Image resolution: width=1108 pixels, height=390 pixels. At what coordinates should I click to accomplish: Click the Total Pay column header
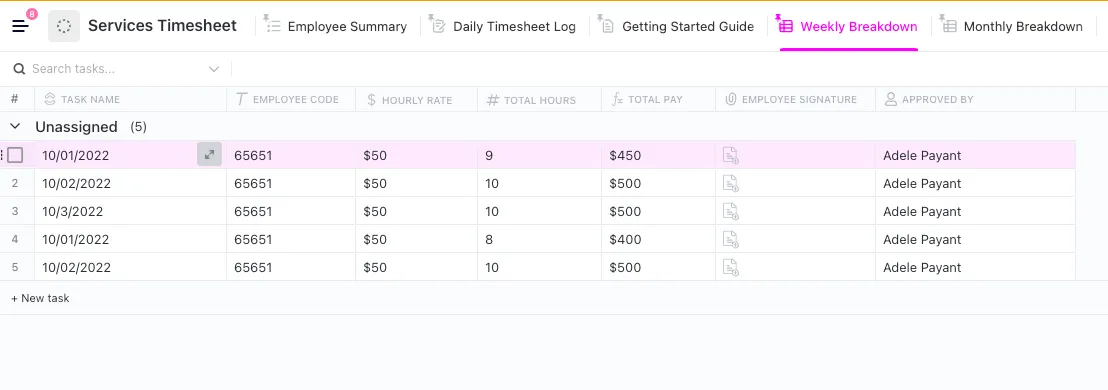(647, 100)
